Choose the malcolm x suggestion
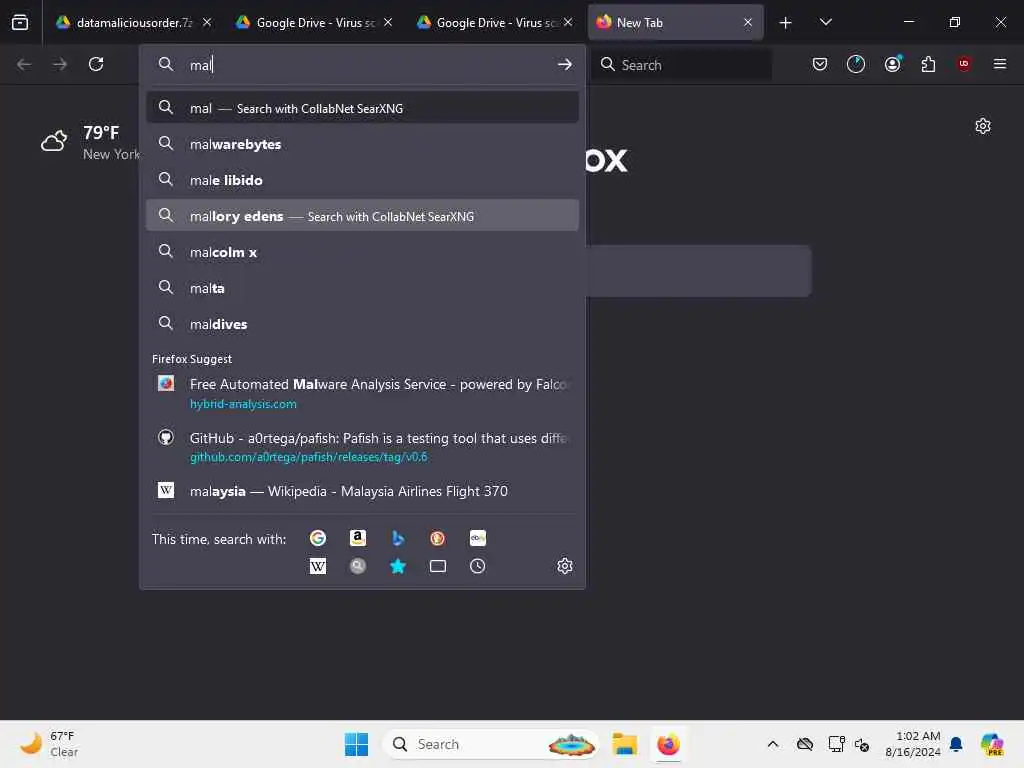Screen dimensions: 1024x768 pos(362,251)
